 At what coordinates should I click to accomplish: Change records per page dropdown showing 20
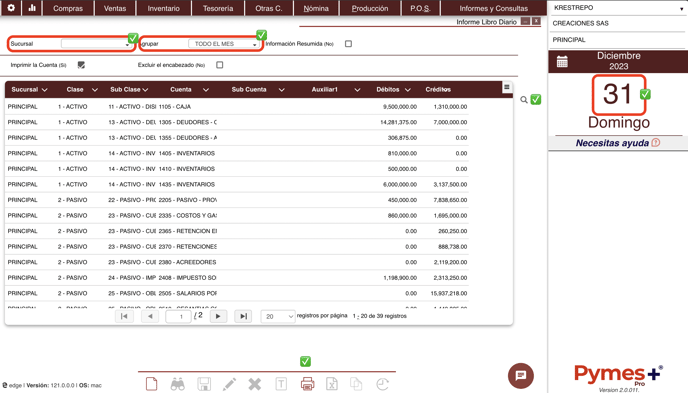point(278,316)
